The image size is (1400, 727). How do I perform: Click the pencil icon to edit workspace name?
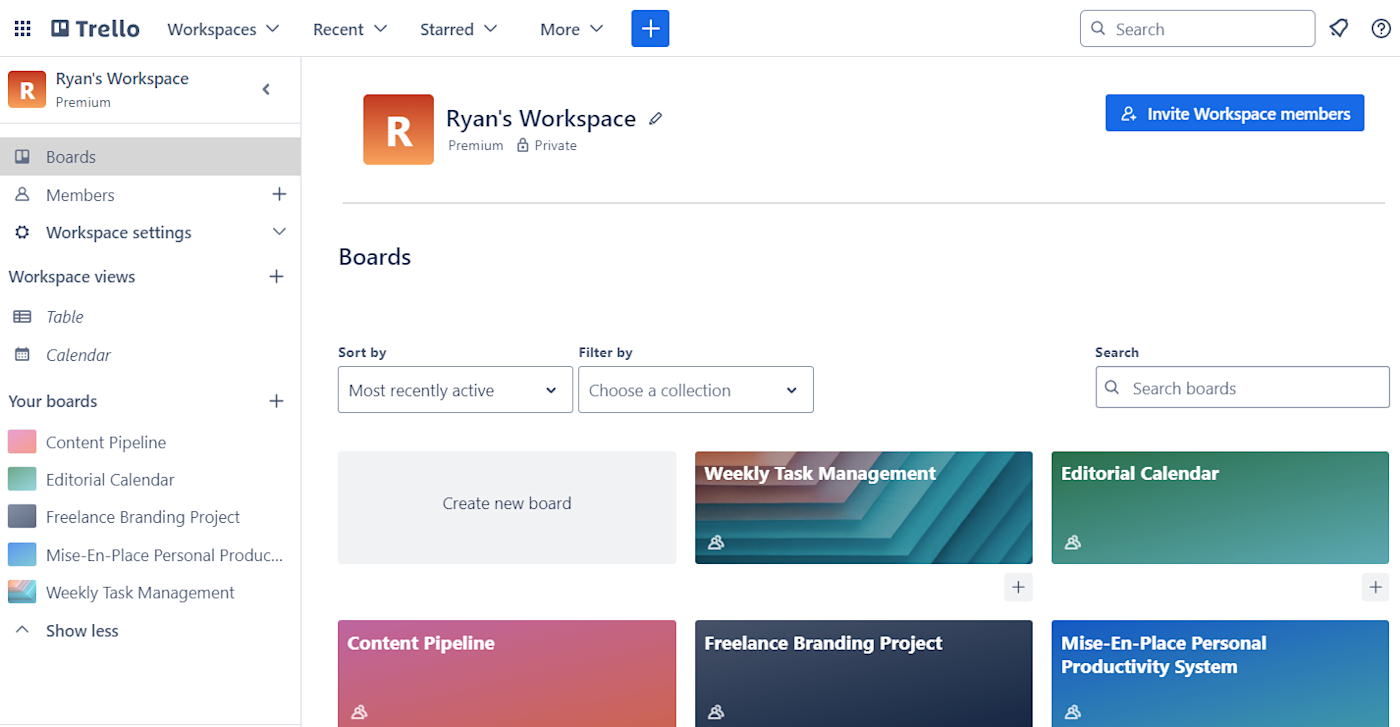pyautogui.click(x=656, y=118)
